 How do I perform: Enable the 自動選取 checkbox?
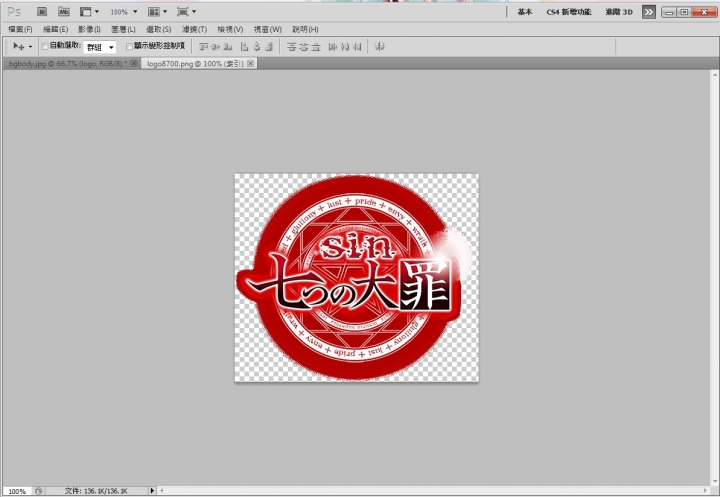tap(45, 46)
